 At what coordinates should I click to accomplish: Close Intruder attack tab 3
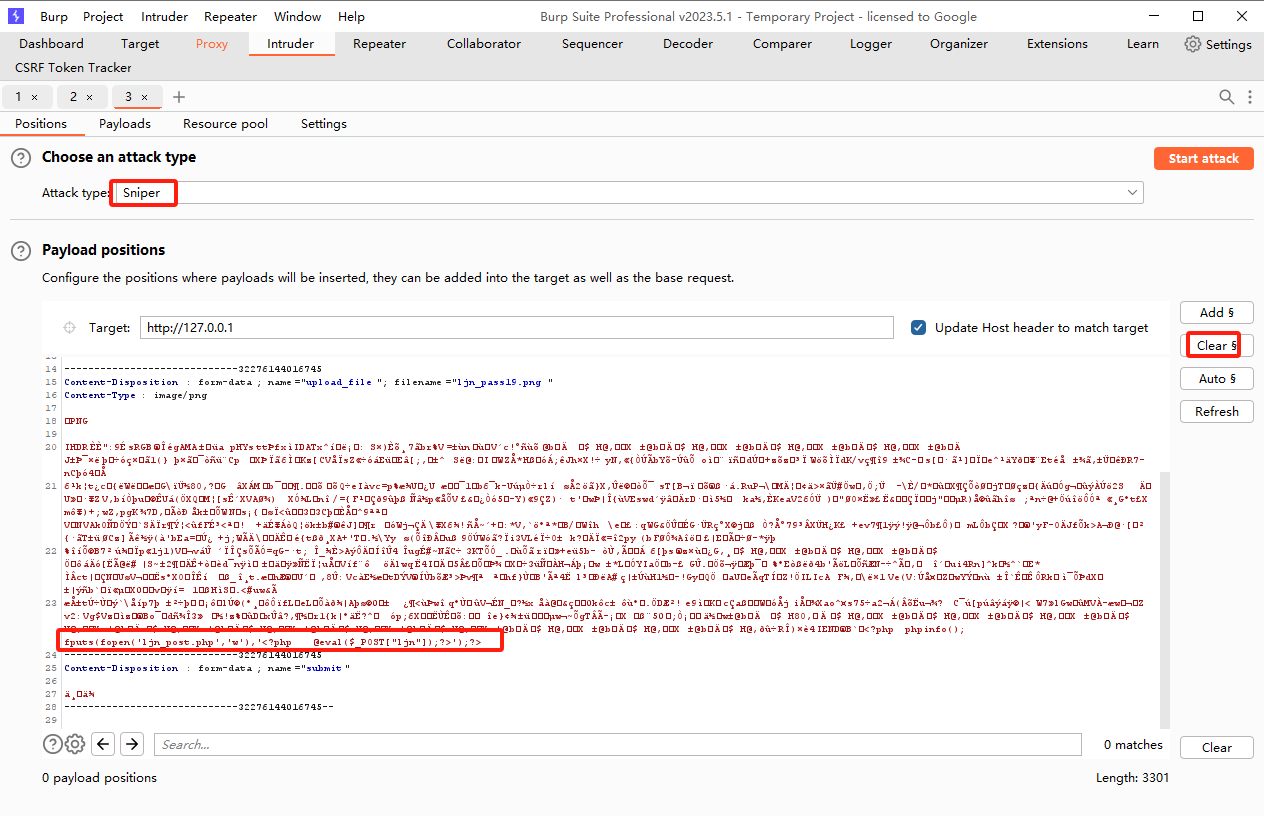click(144, 97)
